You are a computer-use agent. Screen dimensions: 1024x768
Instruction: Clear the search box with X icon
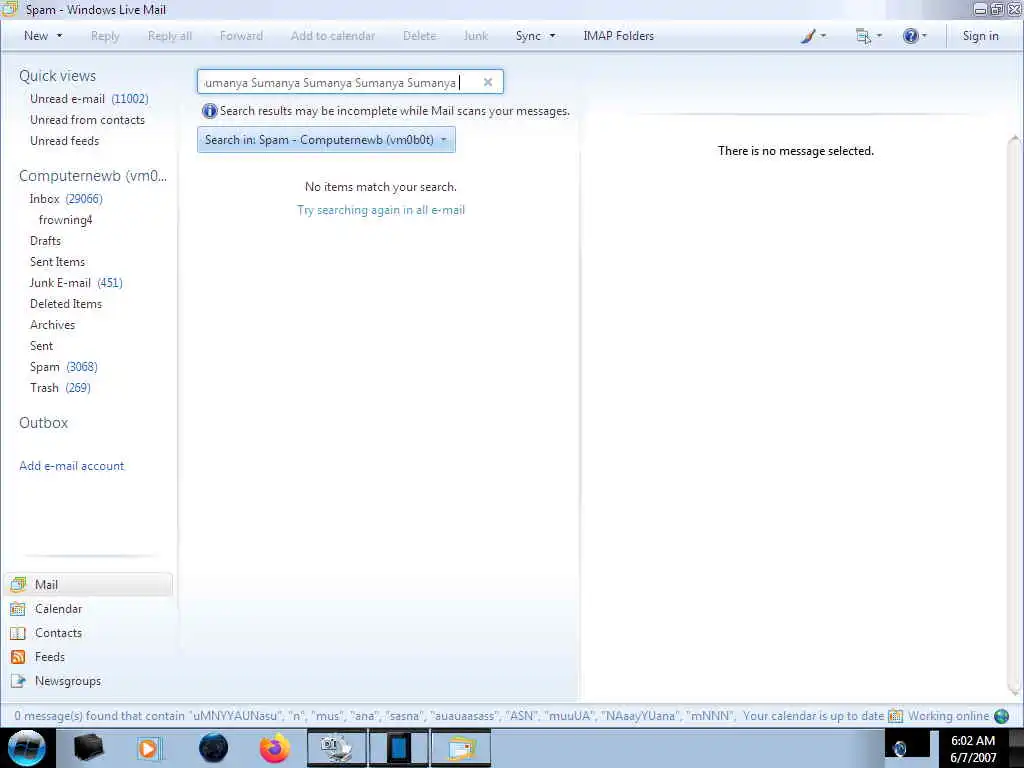pos(488,82)
